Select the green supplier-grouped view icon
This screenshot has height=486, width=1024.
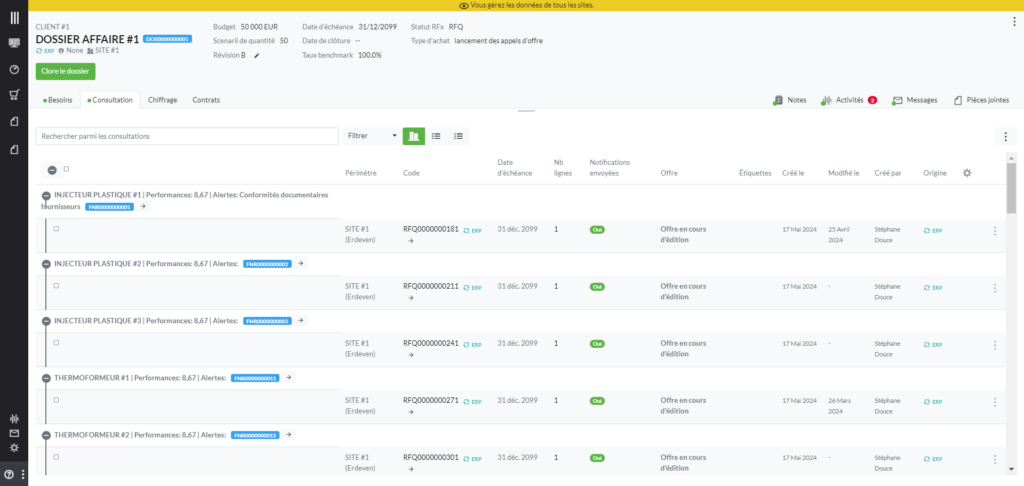pos(413,136)
